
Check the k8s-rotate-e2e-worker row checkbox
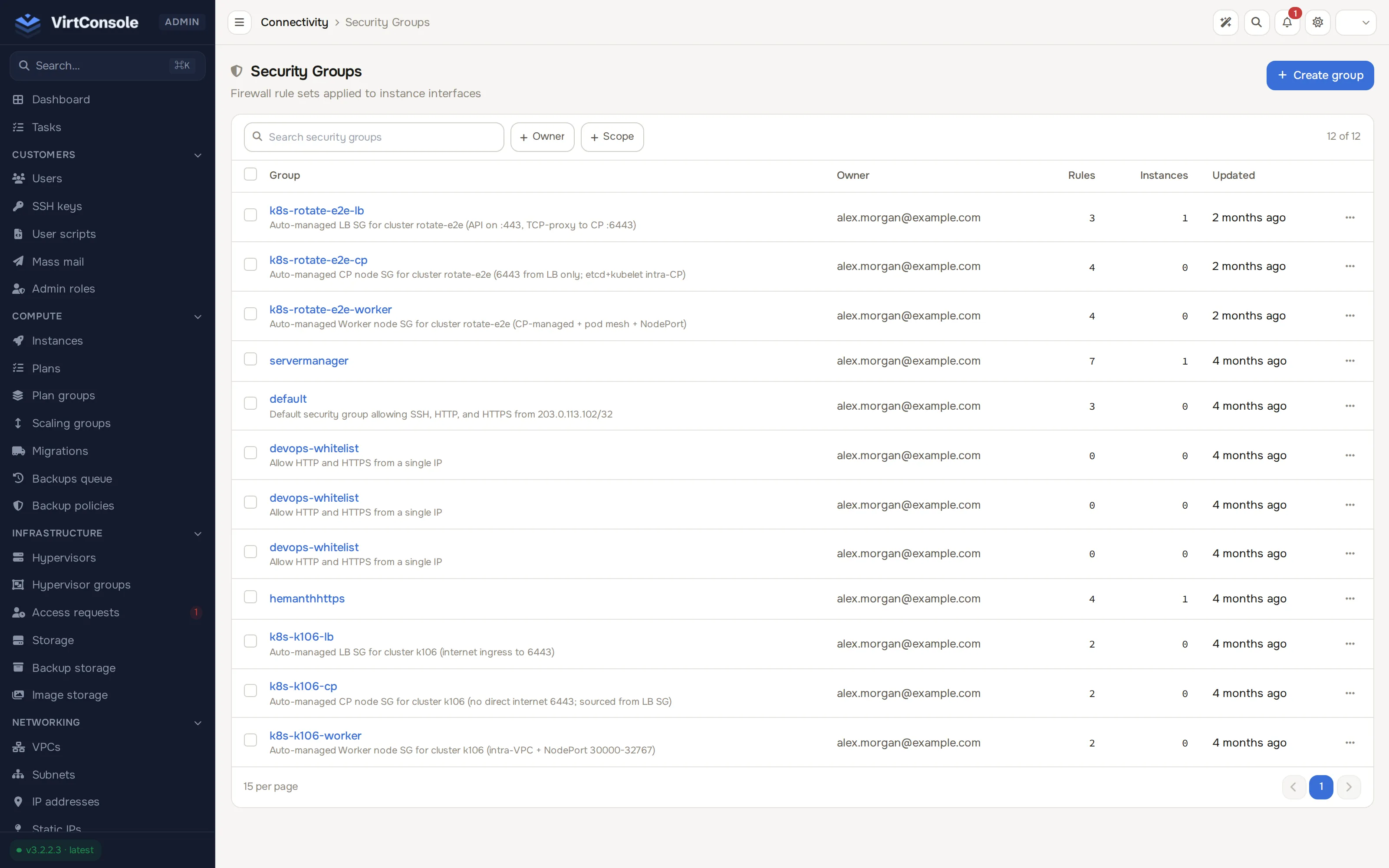click(x=250, y=313)
